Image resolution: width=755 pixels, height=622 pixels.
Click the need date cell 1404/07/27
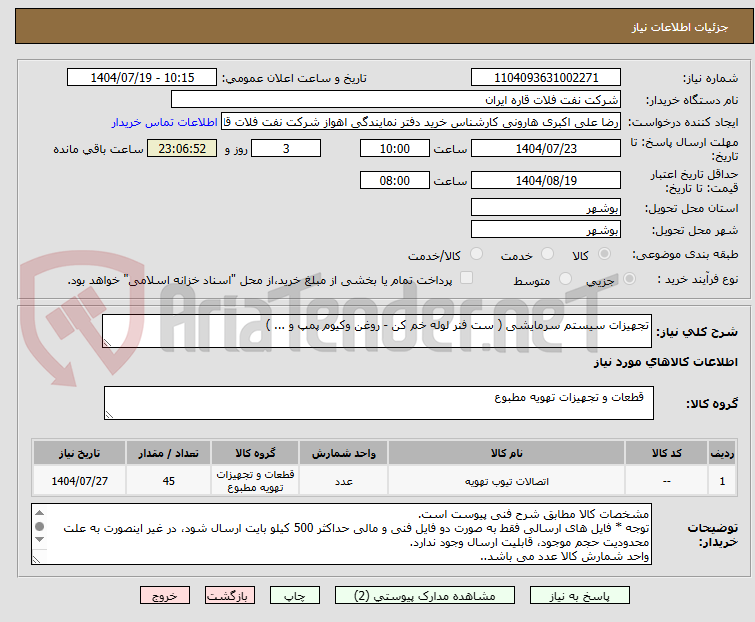[x=79, y=481]
